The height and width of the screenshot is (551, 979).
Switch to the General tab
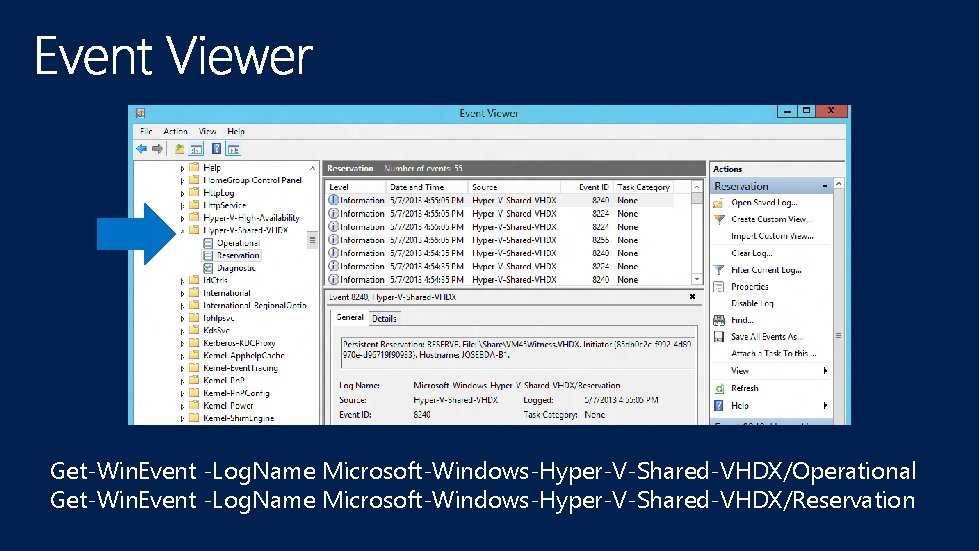click(350, 318)
